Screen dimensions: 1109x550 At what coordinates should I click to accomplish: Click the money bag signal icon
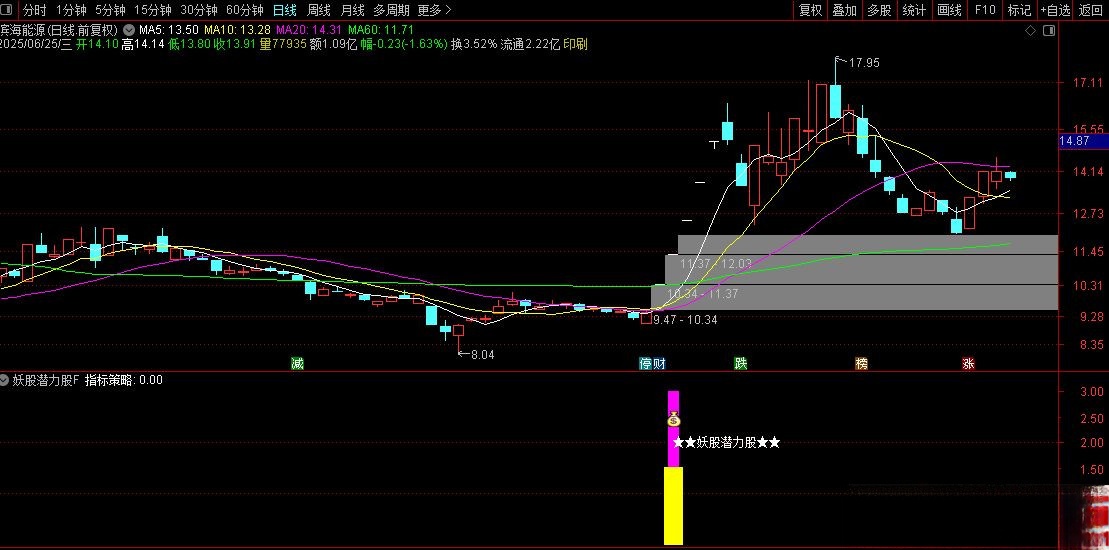pos(674,420)
